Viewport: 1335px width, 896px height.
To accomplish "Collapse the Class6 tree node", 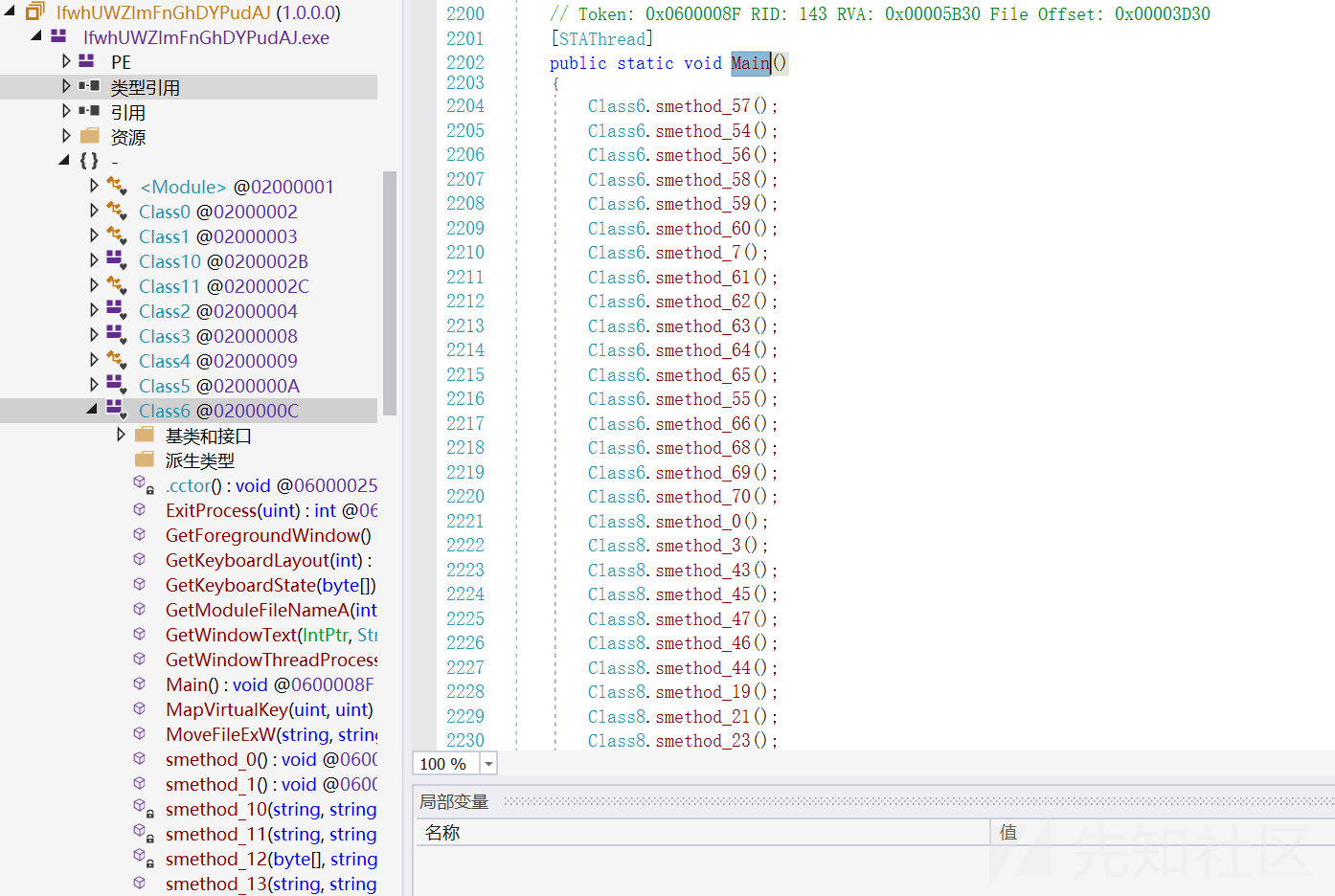I will pyautogui.click(x=92, y=409).
